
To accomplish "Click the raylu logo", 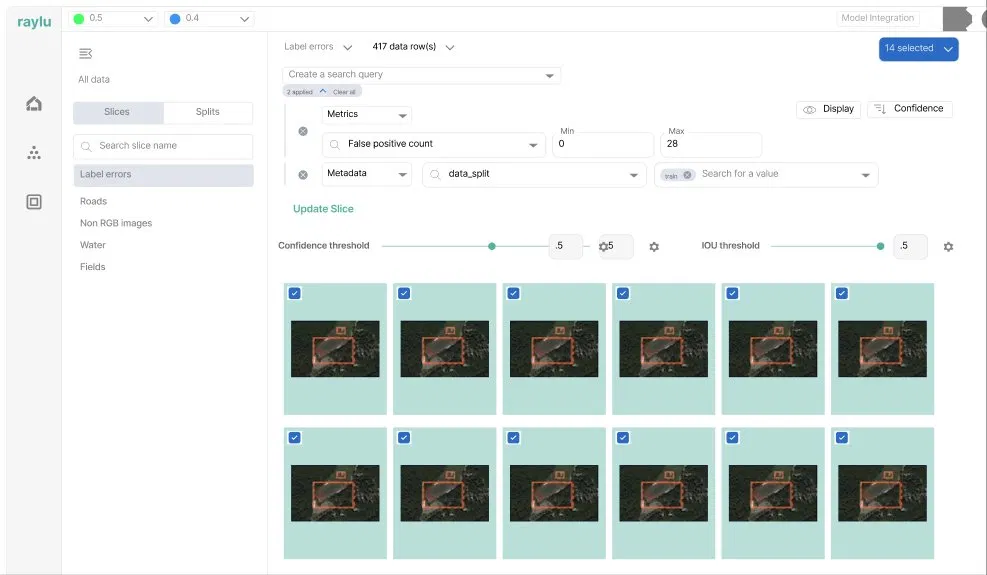I will tap(34, 21).
